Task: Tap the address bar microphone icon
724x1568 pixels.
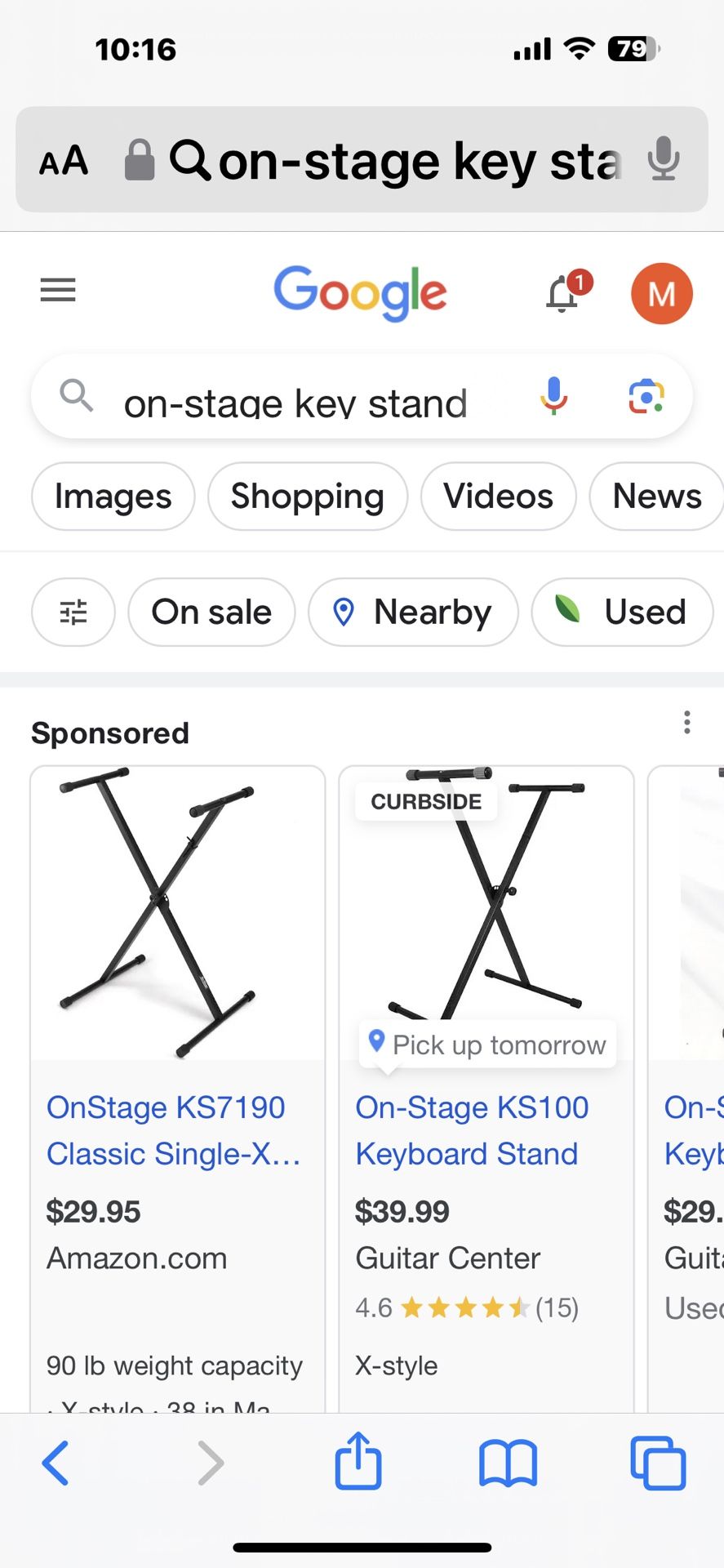Action: coord(663,158)
